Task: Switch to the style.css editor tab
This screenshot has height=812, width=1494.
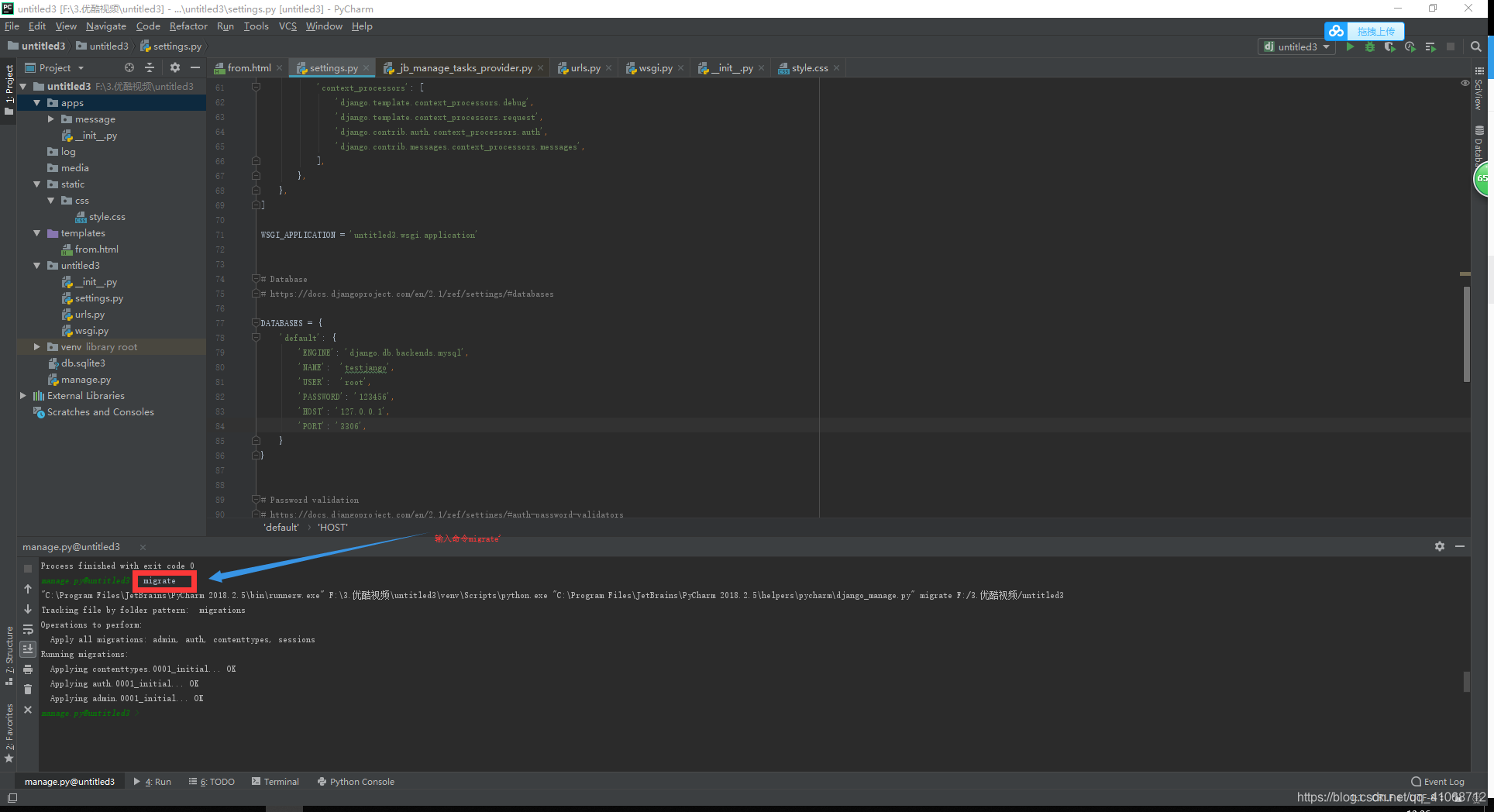Action: point(810,68)
